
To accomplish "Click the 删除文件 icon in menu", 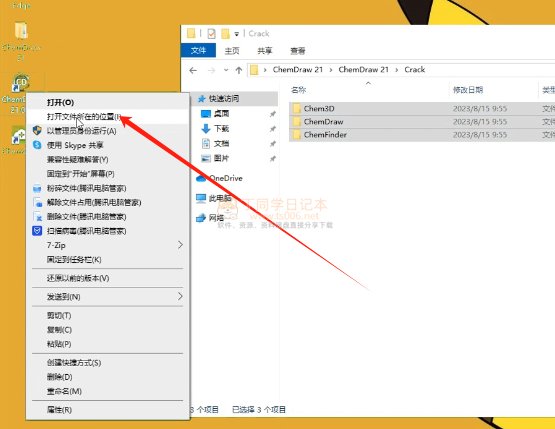I will (x=38, y=217).
